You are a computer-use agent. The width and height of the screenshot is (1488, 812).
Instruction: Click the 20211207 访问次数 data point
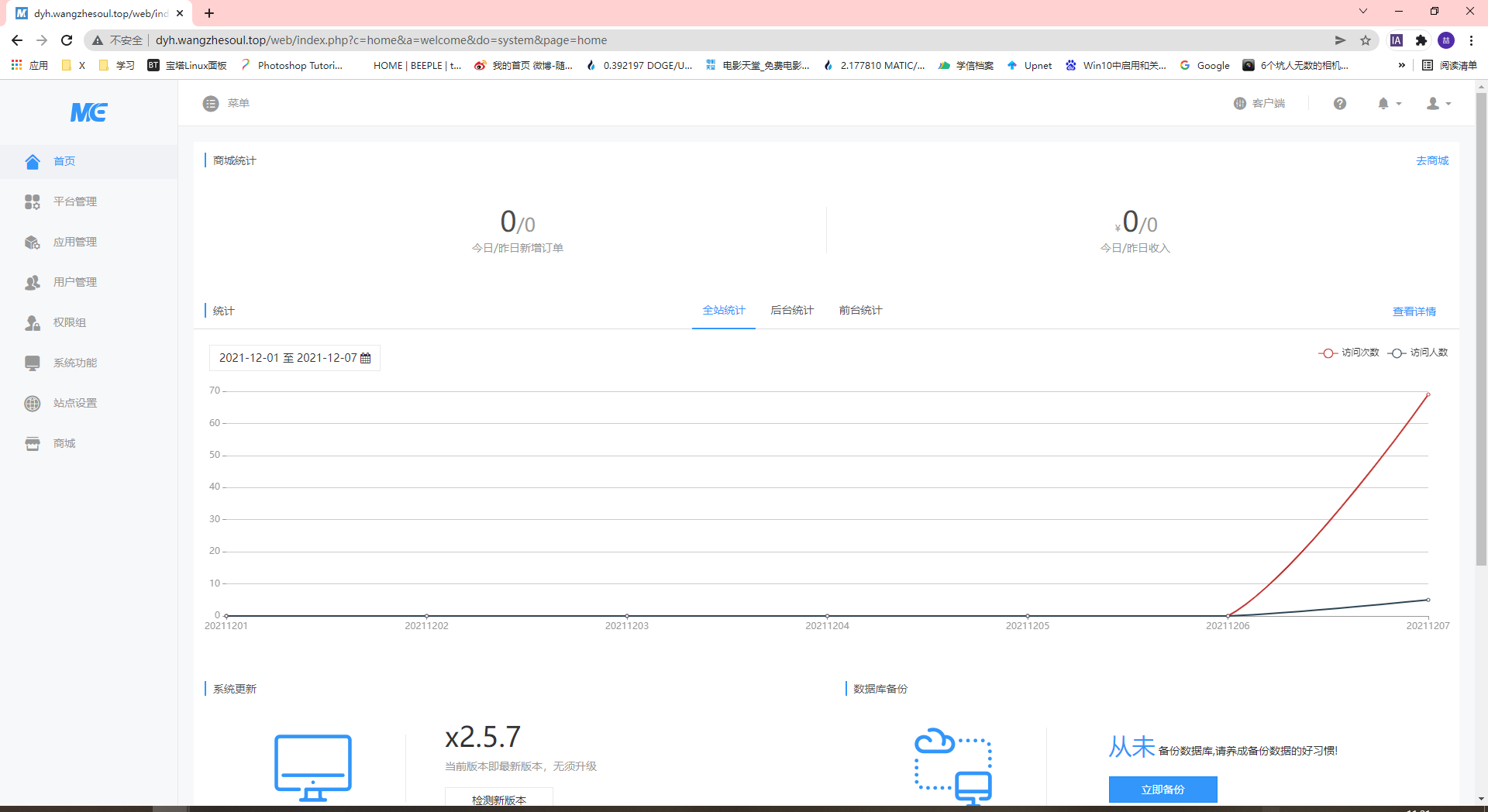[1428, 394]
